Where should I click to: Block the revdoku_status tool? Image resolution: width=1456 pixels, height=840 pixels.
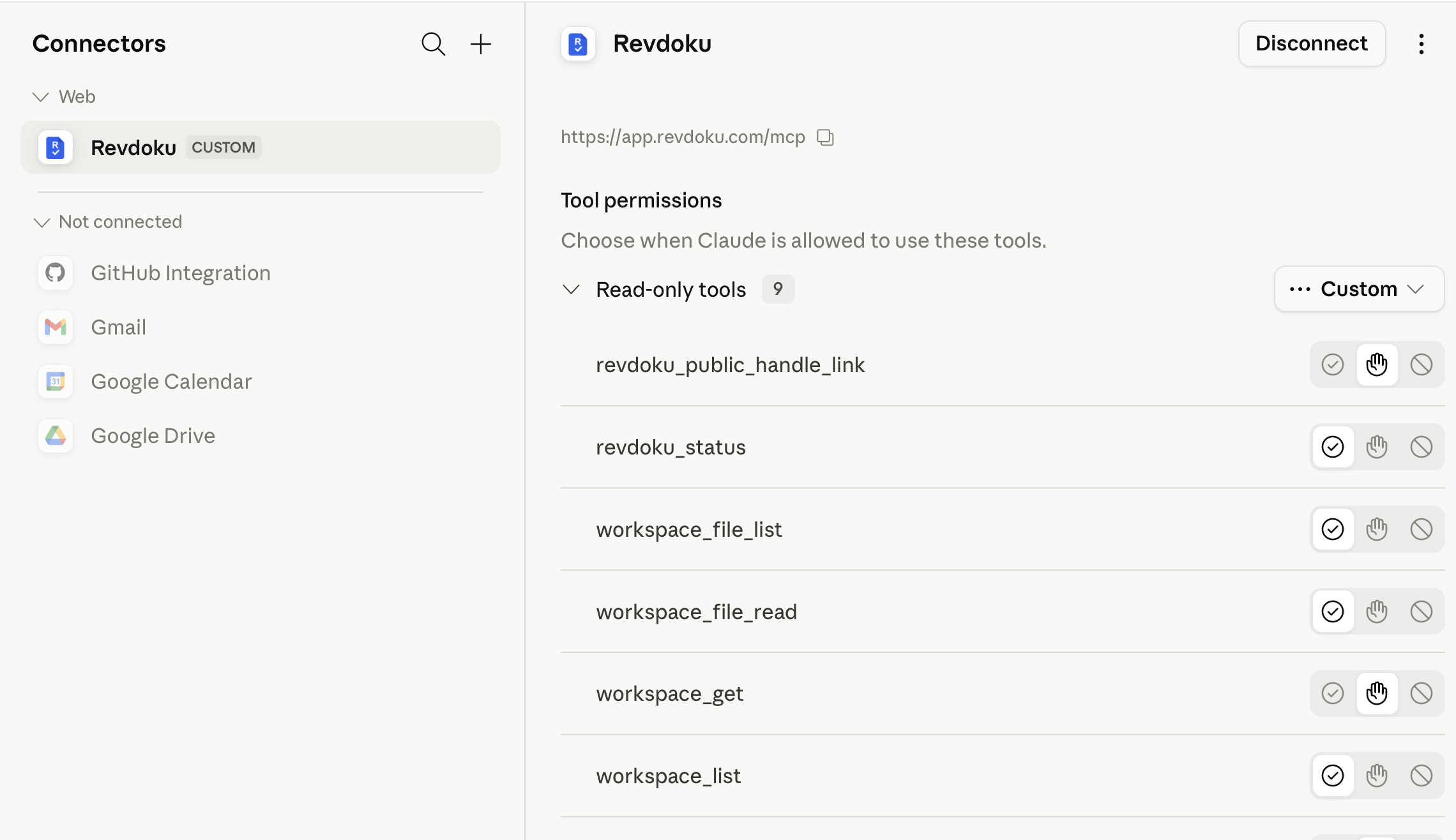coord(1422,447)
